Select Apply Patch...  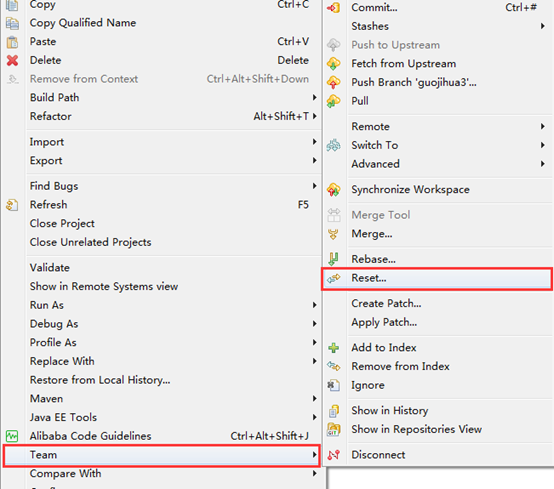coord(384,323)
